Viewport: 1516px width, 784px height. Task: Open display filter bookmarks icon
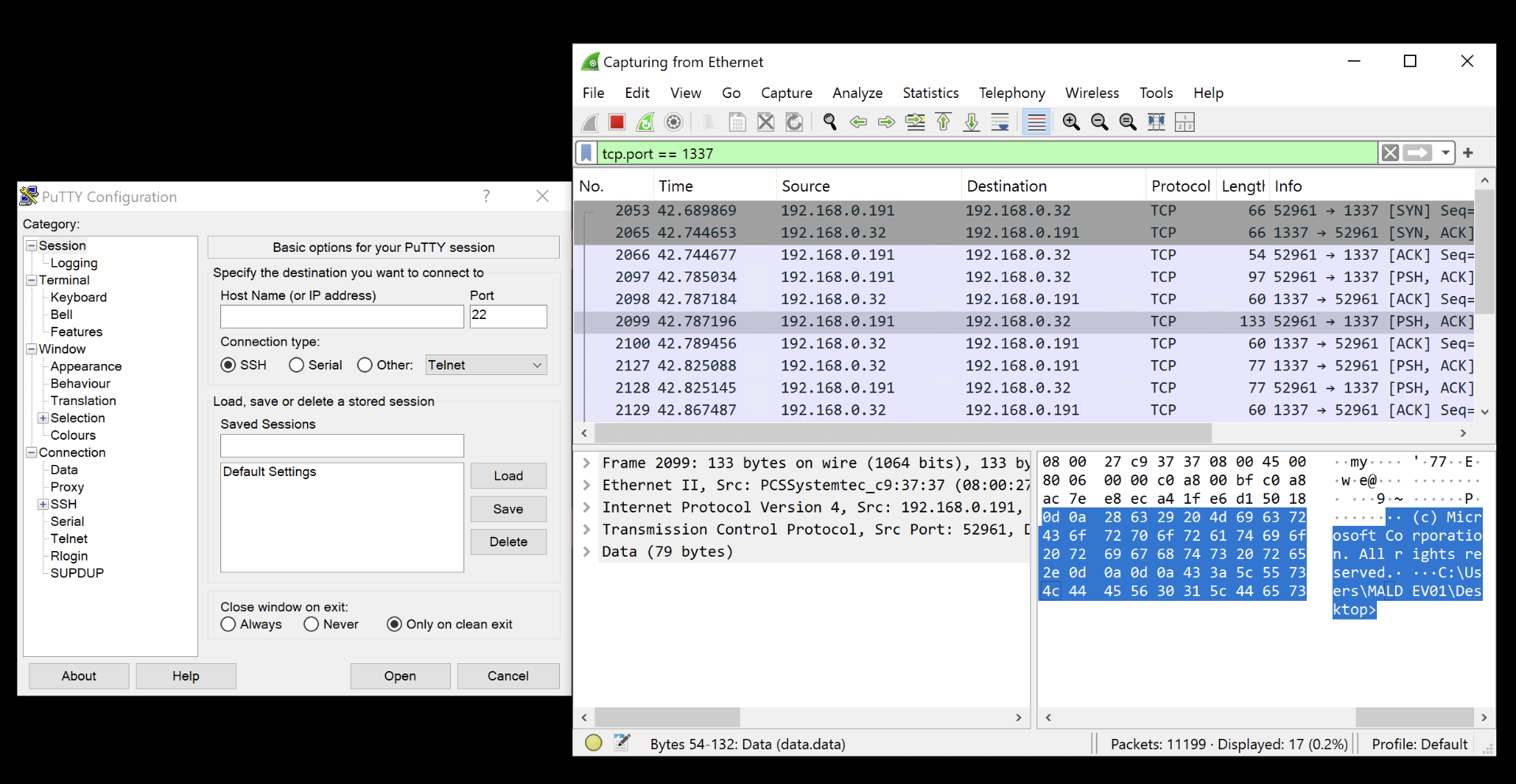[x=586, y=153]
